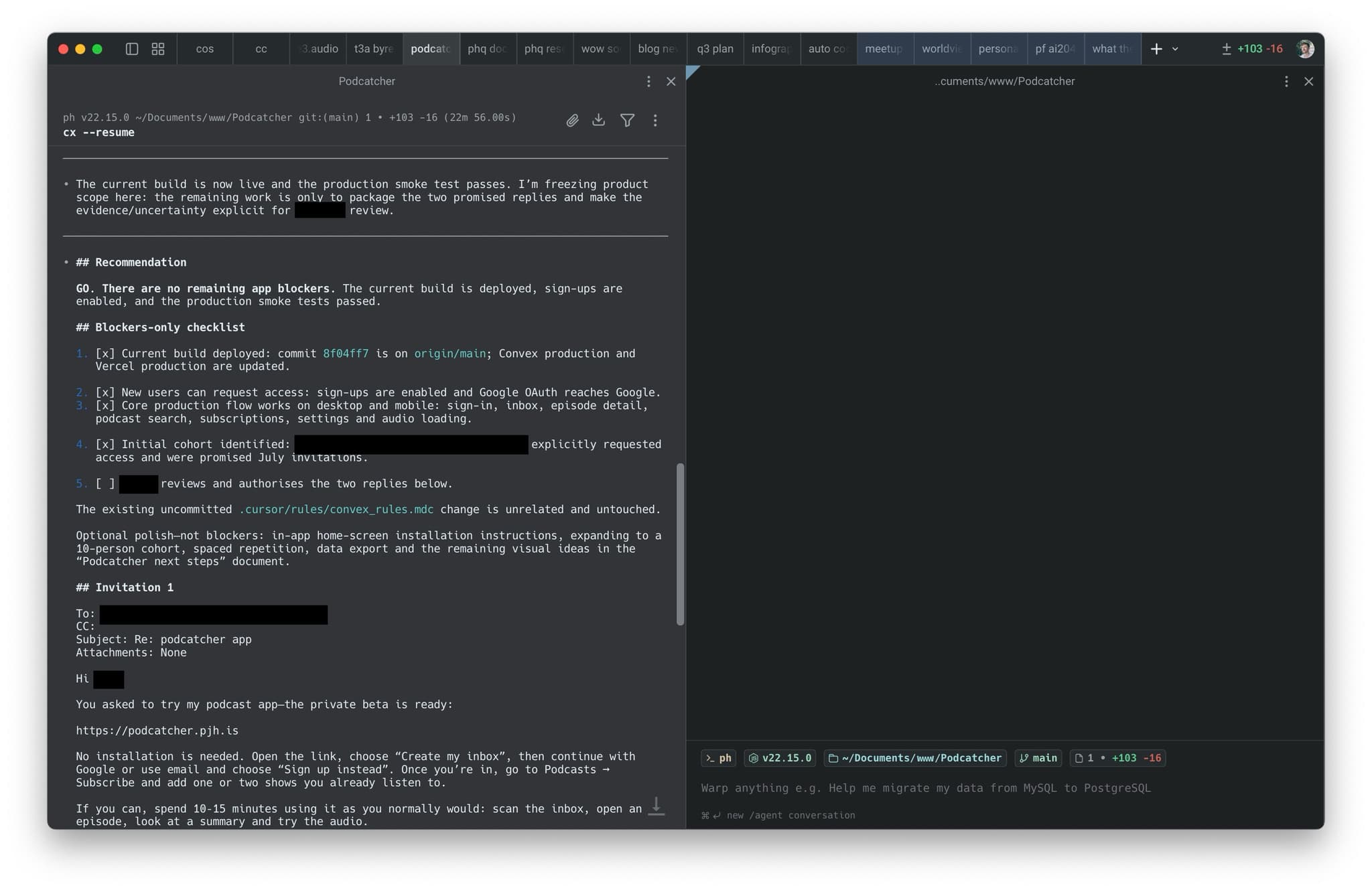Click the '## Blockers-only checklist' heading

tap(160, 327)
